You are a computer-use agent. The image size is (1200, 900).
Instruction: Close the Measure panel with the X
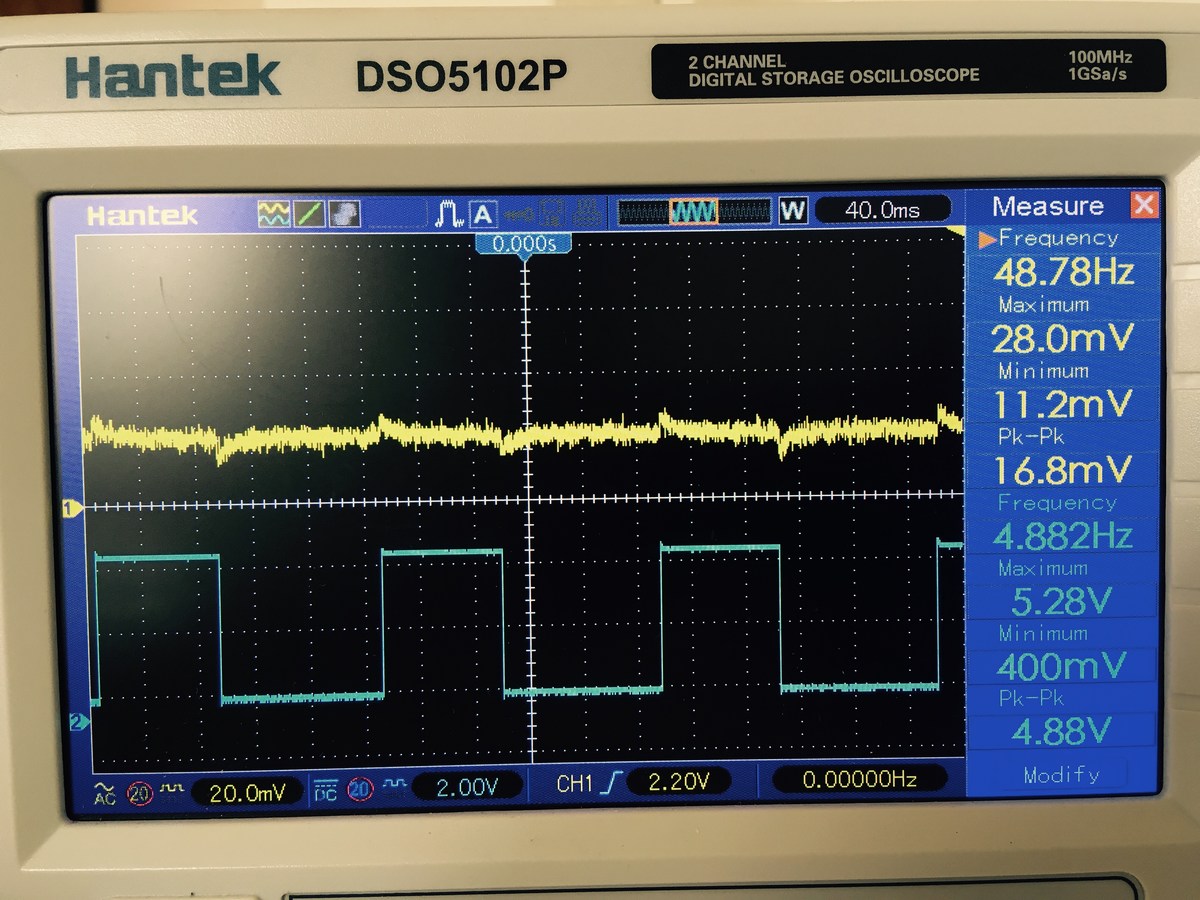[1143, 205]
